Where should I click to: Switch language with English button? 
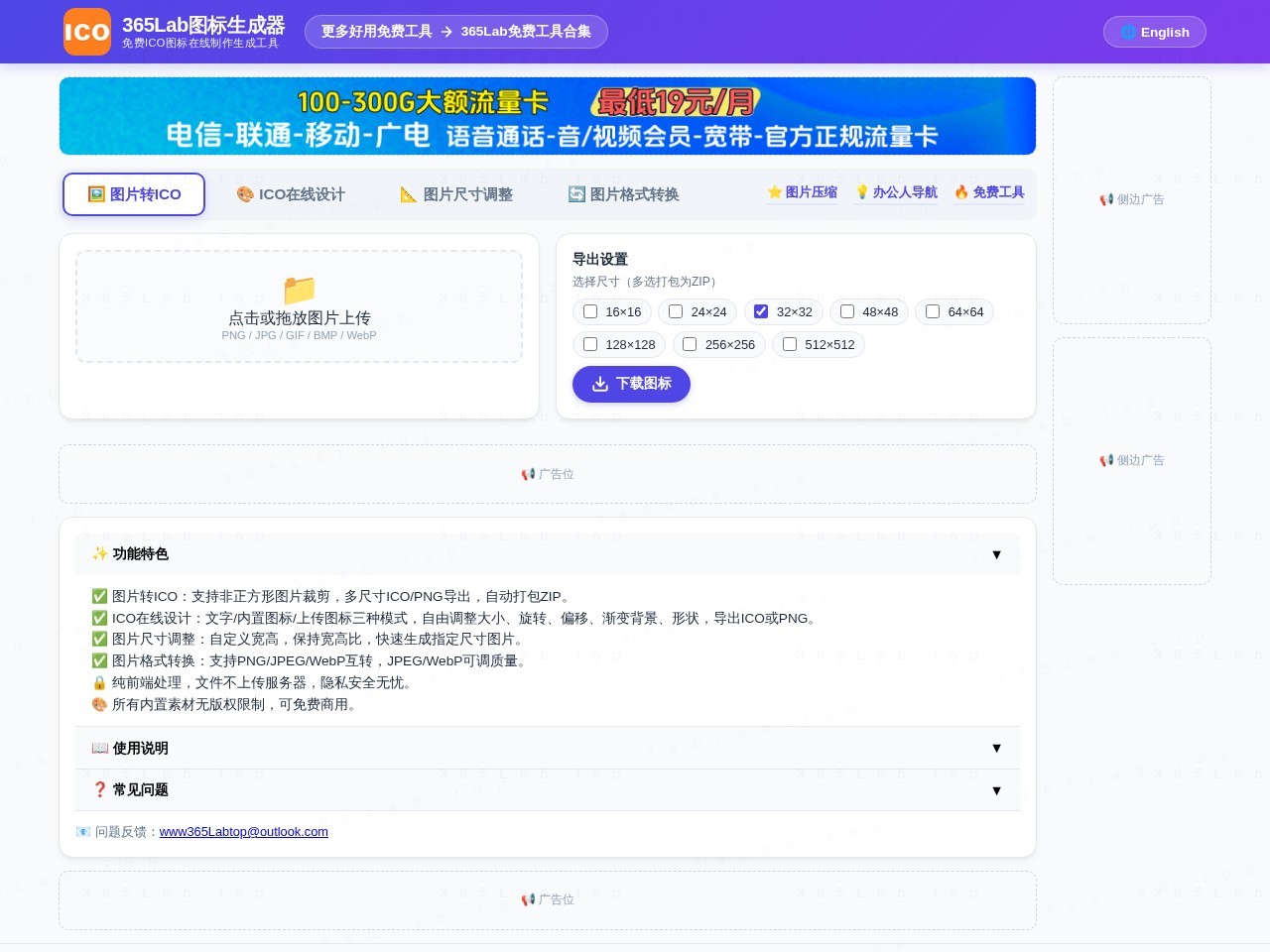[1155, 32]
